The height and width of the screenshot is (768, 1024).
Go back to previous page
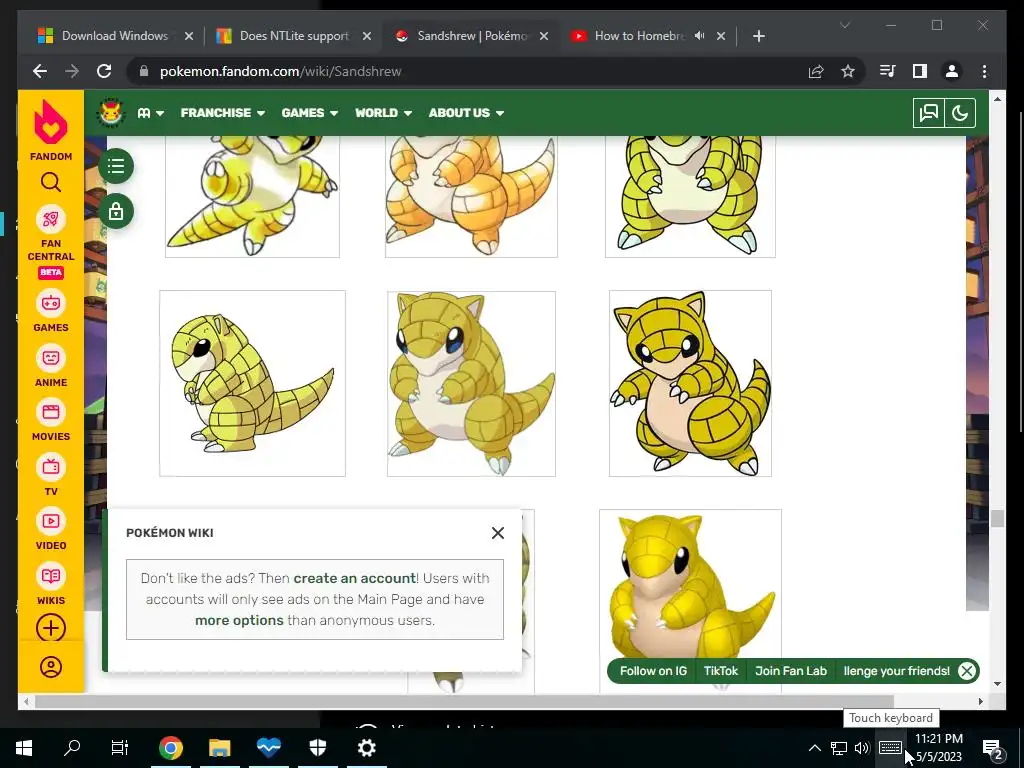pyautogui.click(x=40, y=71)
